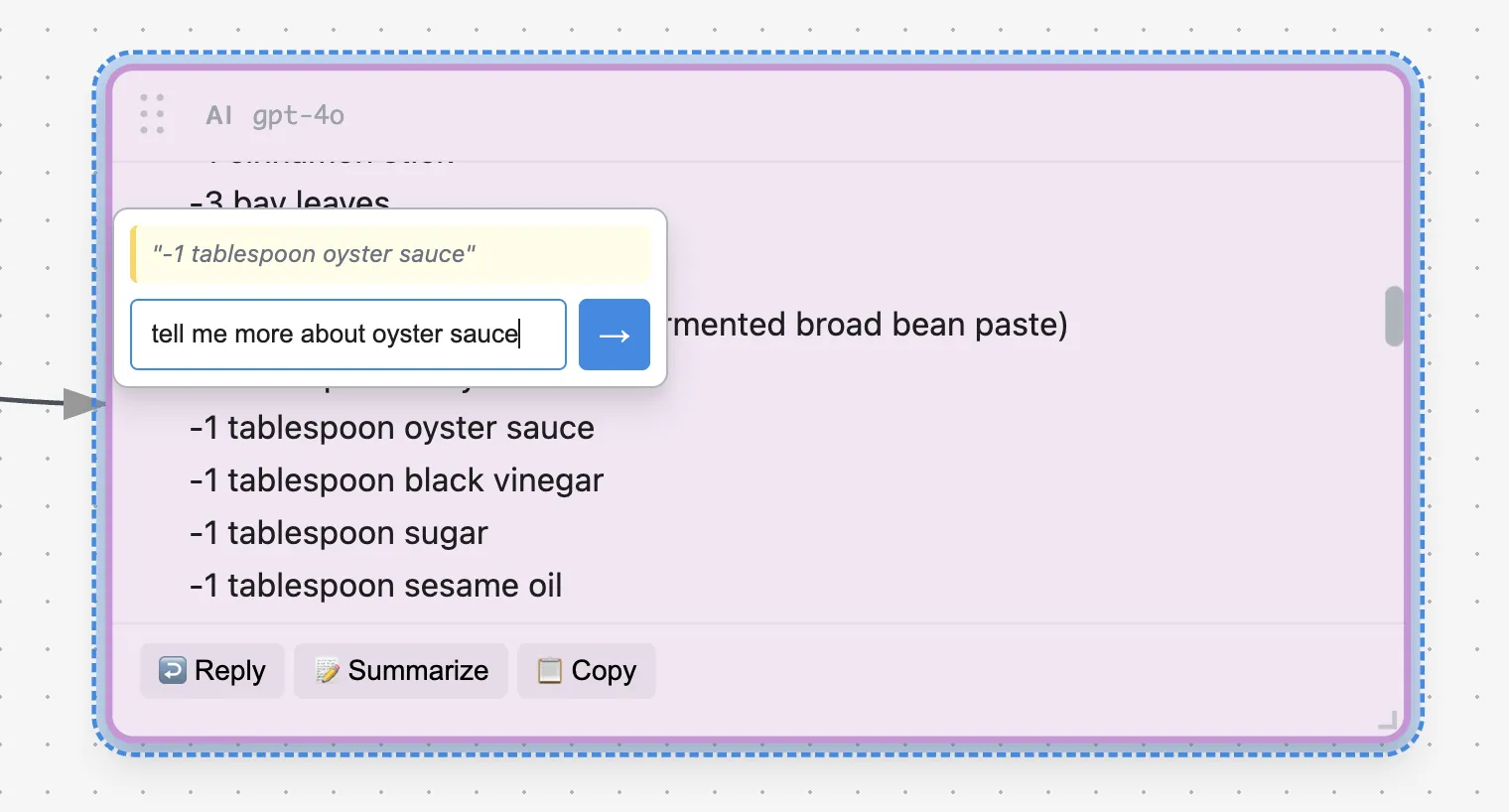
Task: Open the gpt-4o model selector
Action: click(298, 115)
